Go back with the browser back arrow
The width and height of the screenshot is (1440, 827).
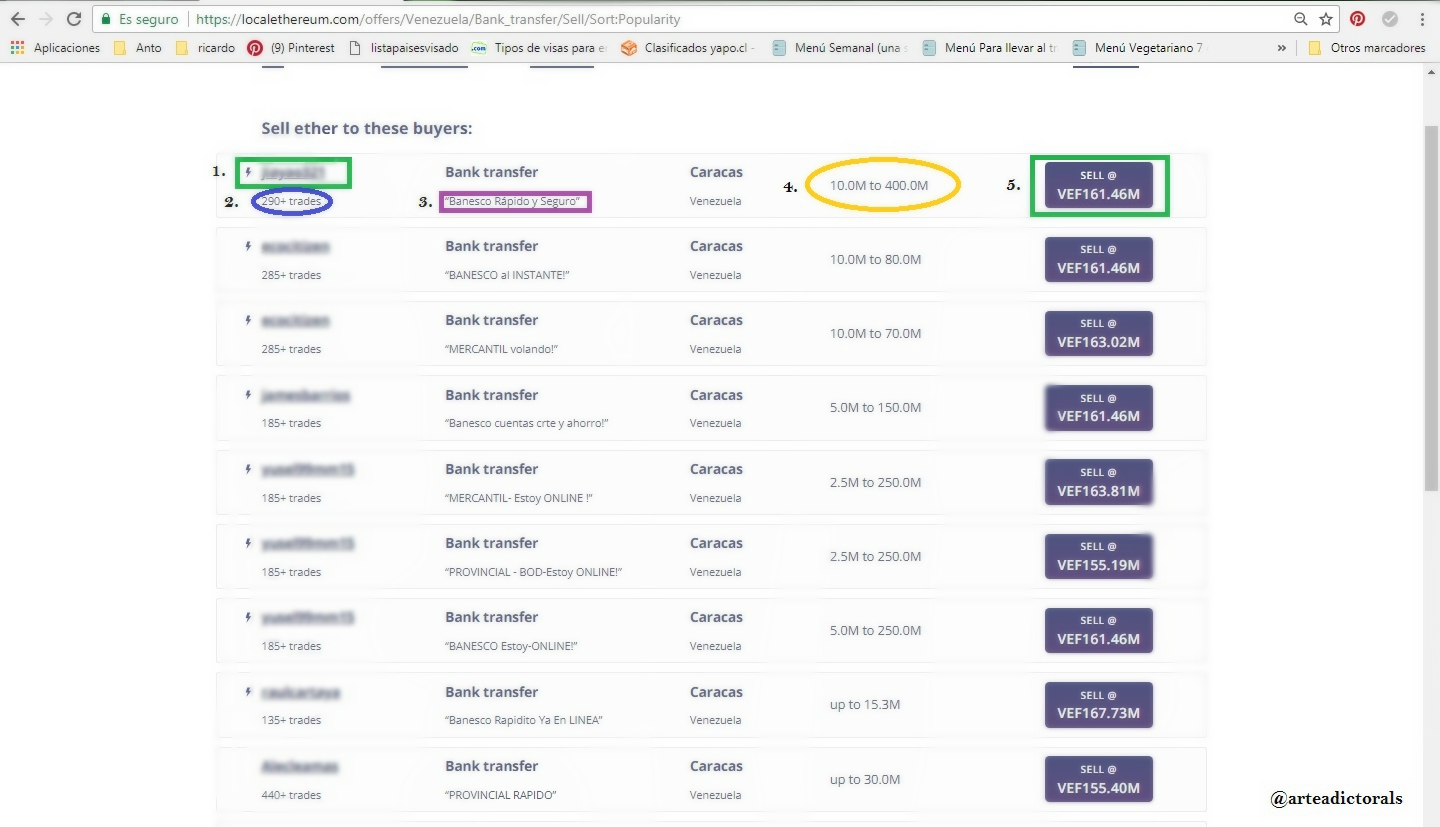tap(17, 19)
